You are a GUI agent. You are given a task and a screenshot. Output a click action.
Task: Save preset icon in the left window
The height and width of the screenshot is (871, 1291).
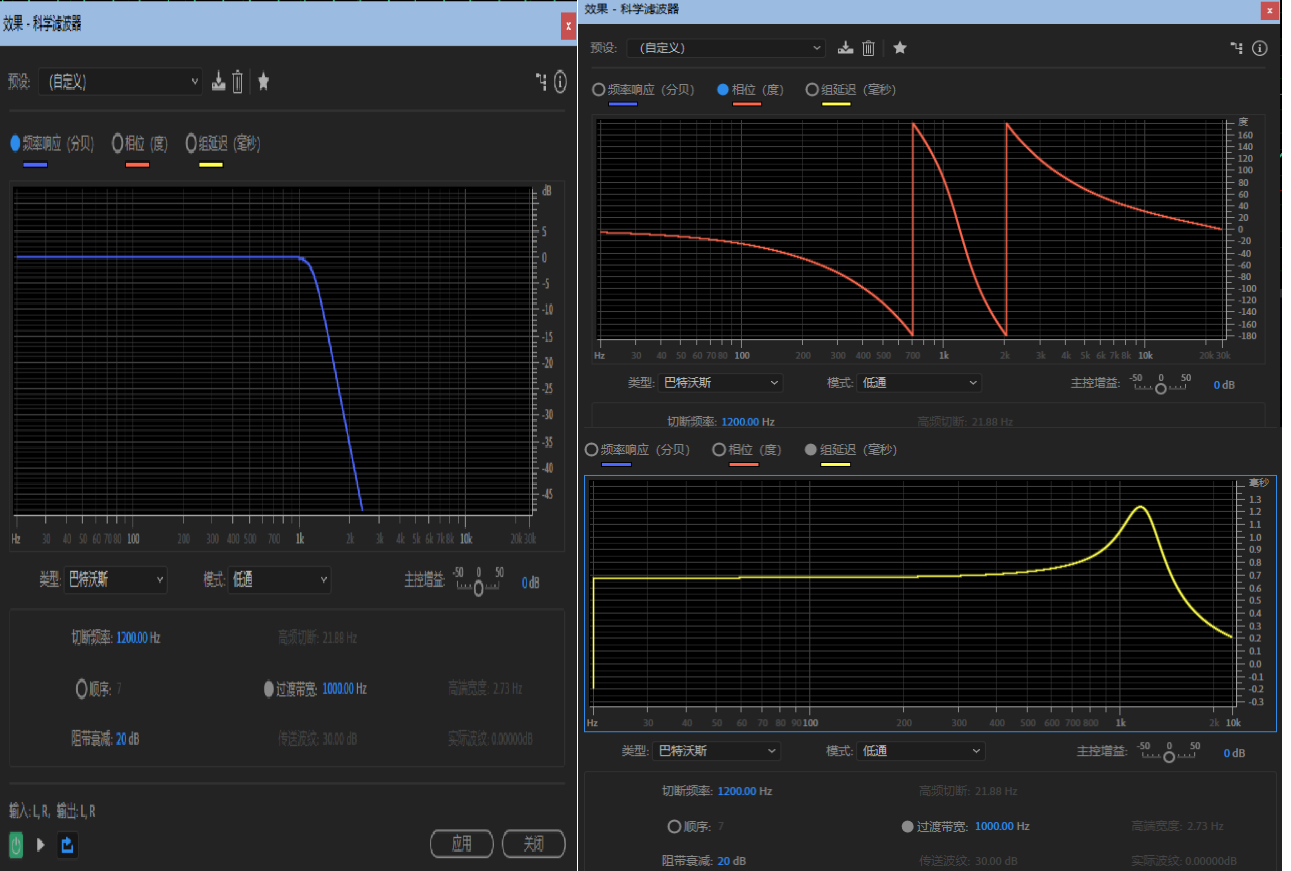219,82
